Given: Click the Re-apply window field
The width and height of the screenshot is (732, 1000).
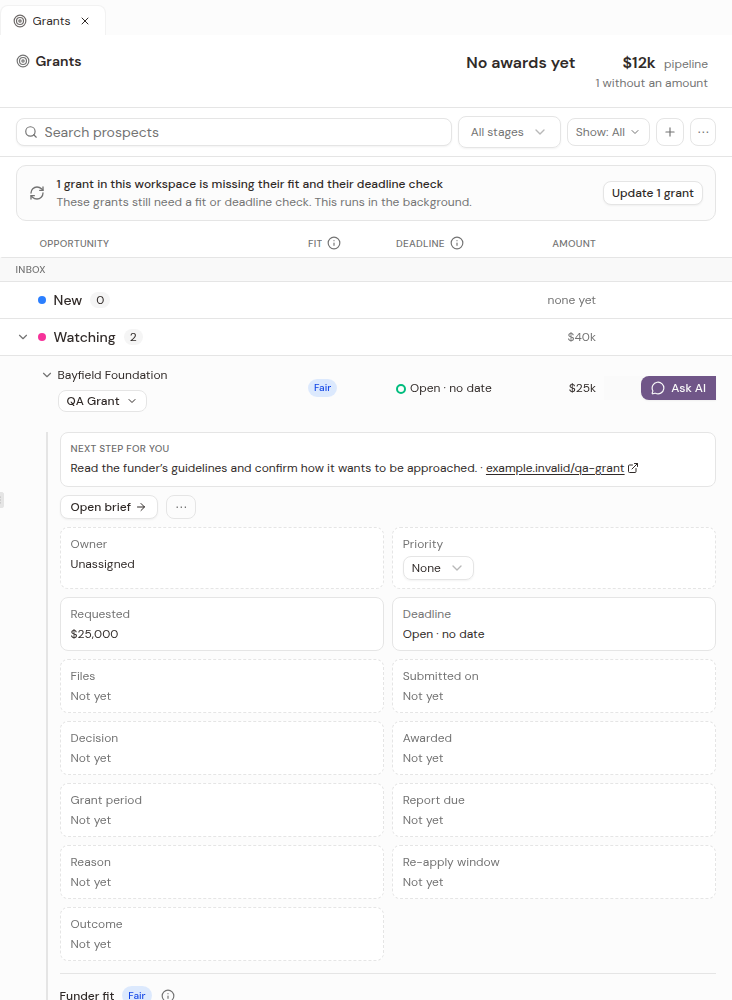Looking at the screenshot, I should [553, 872].
